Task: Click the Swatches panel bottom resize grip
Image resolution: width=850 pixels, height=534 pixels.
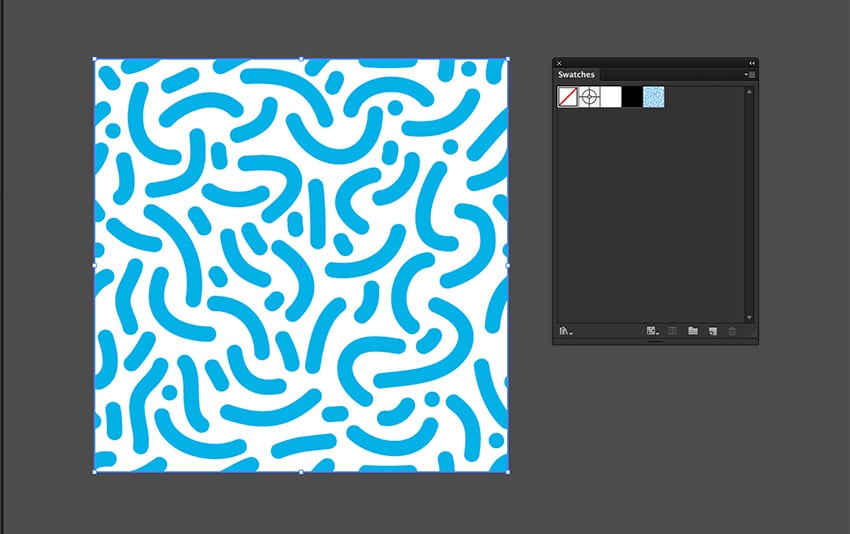Action: point(655,342)
